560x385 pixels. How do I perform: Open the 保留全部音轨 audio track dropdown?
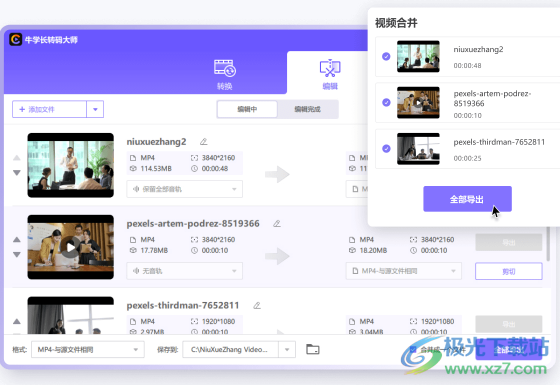[185, 189]
